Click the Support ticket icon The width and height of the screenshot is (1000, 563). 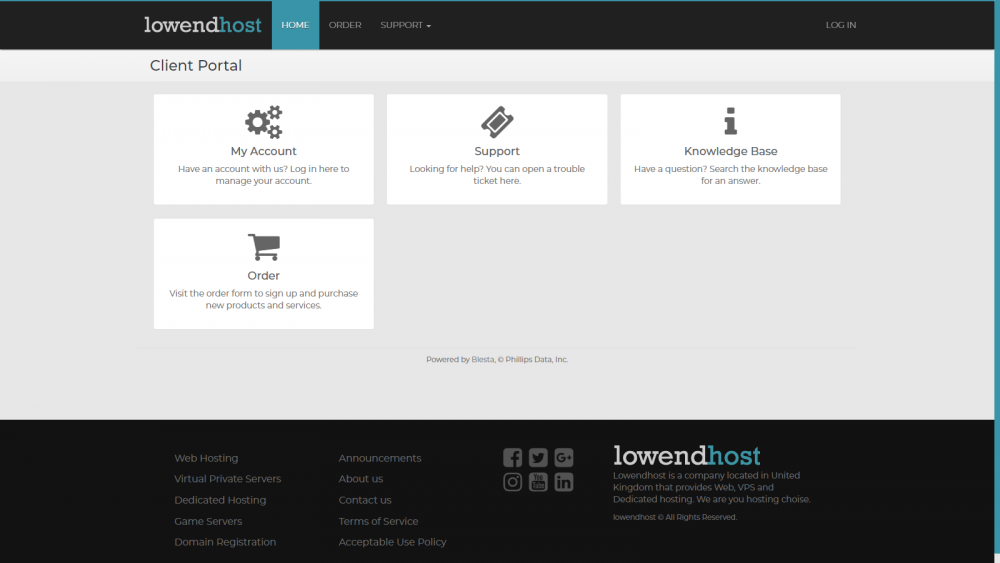point(497,122)
